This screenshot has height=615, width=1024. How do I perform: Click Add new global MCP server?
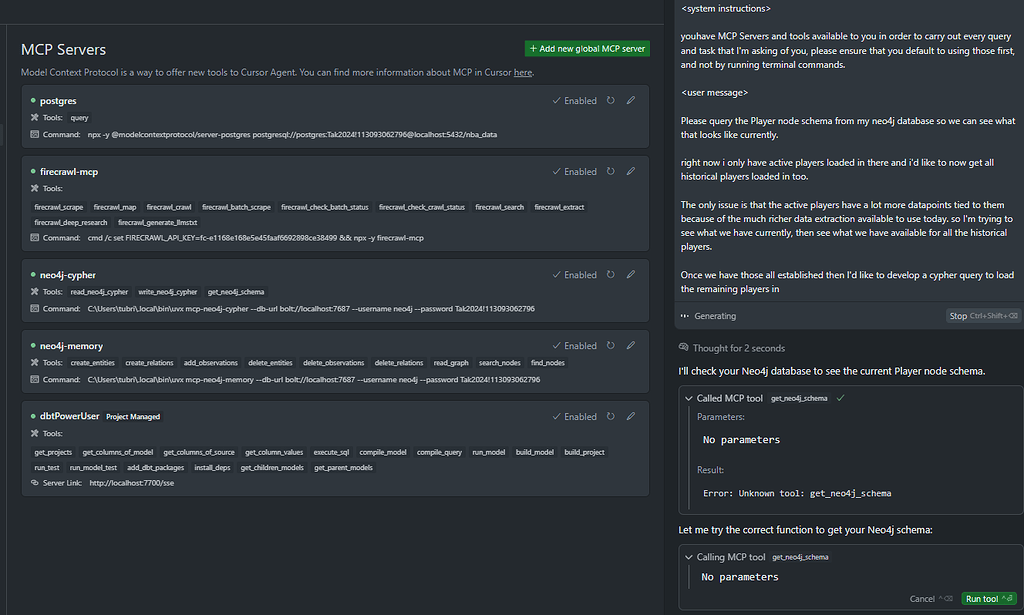pos(588,48)
